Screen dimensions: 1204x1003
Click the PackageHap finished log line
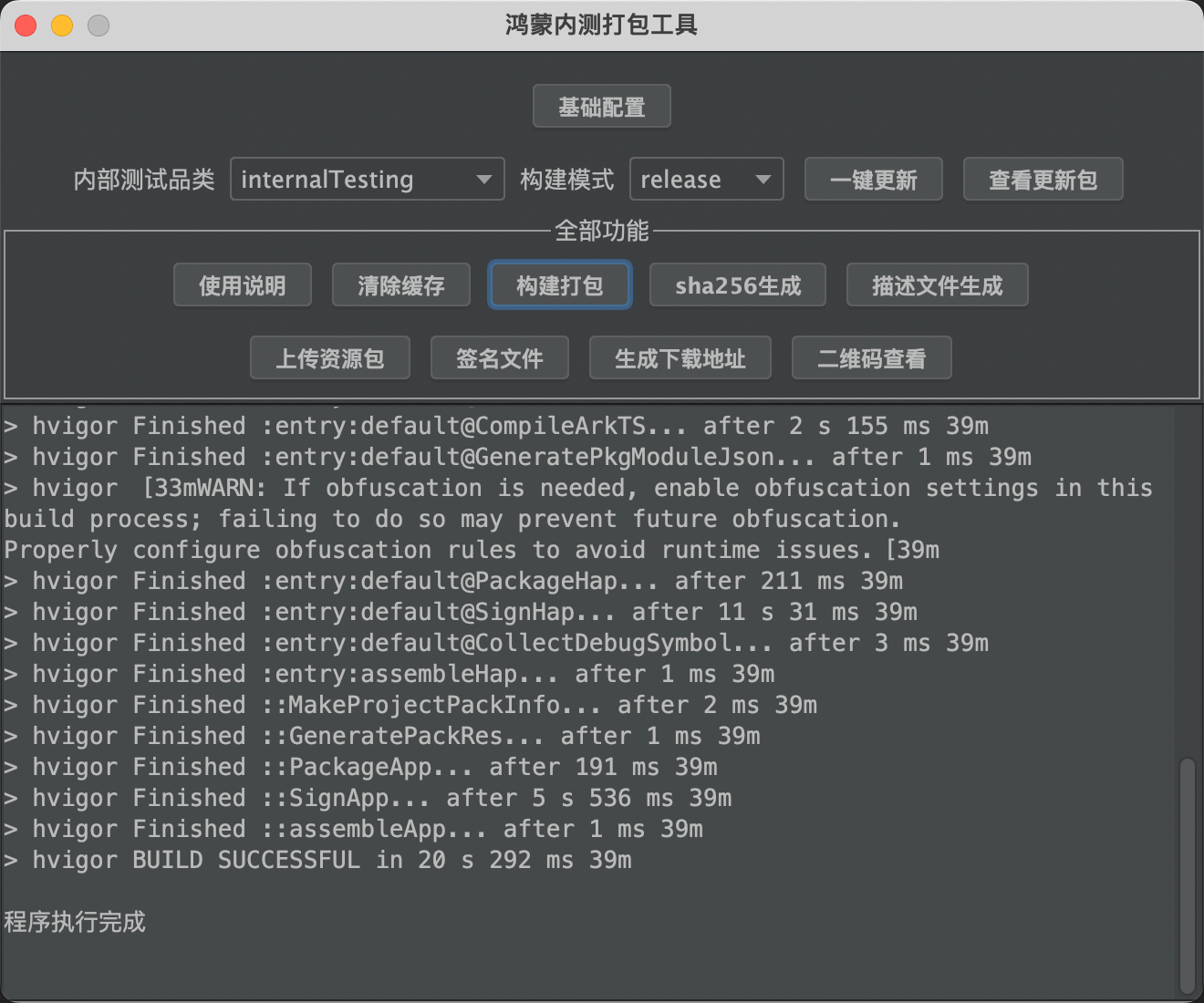453,581
